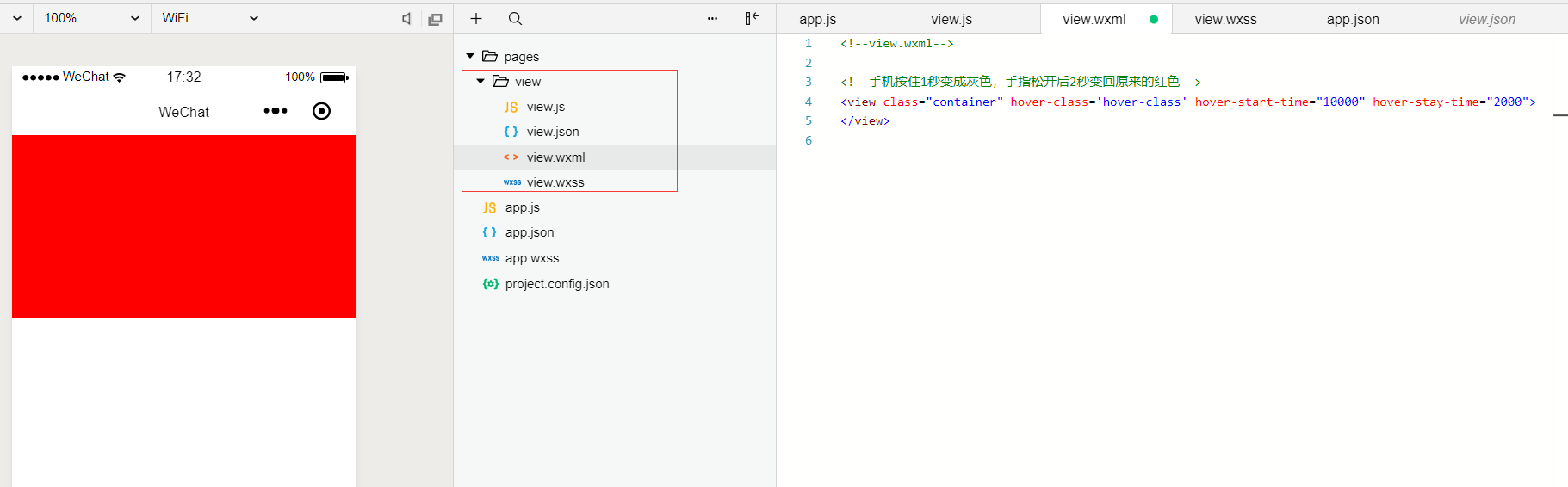Open the WiFi network dropdown
1568x487 pixels.
point(211,18)
